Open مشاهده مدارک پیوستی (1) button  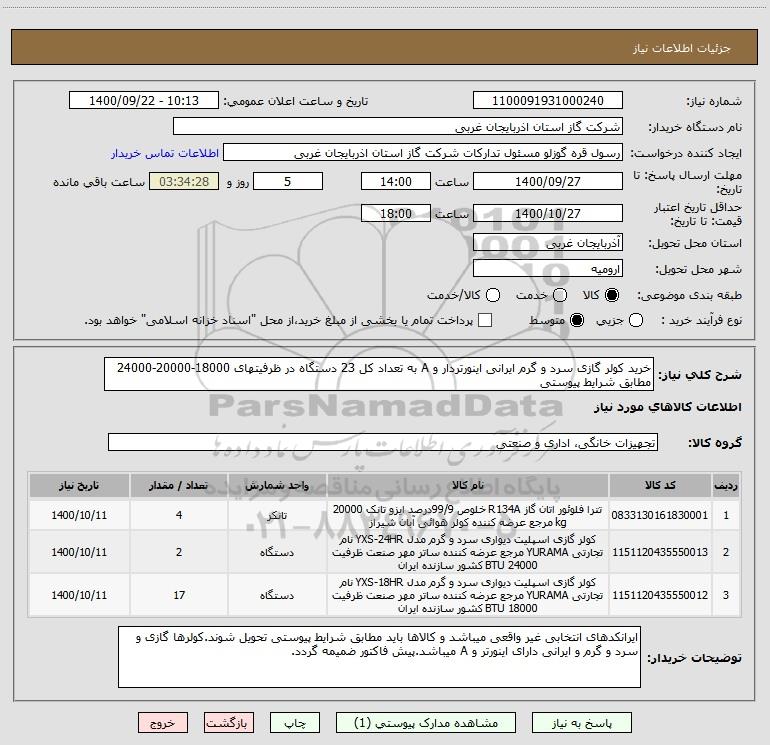[x=426, y=723]
